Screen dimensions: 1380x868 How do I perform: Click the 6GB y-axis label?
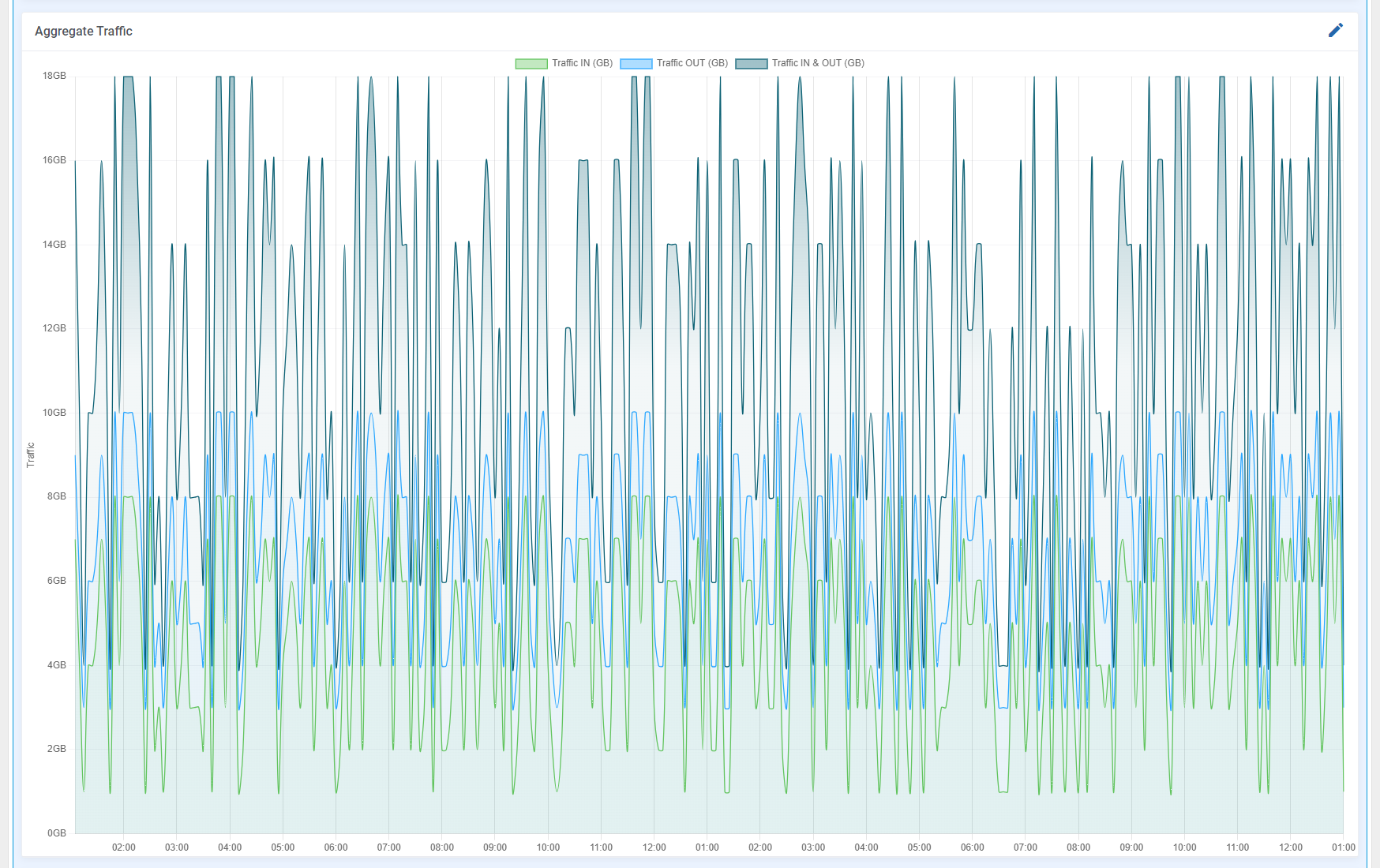(57, 581)
